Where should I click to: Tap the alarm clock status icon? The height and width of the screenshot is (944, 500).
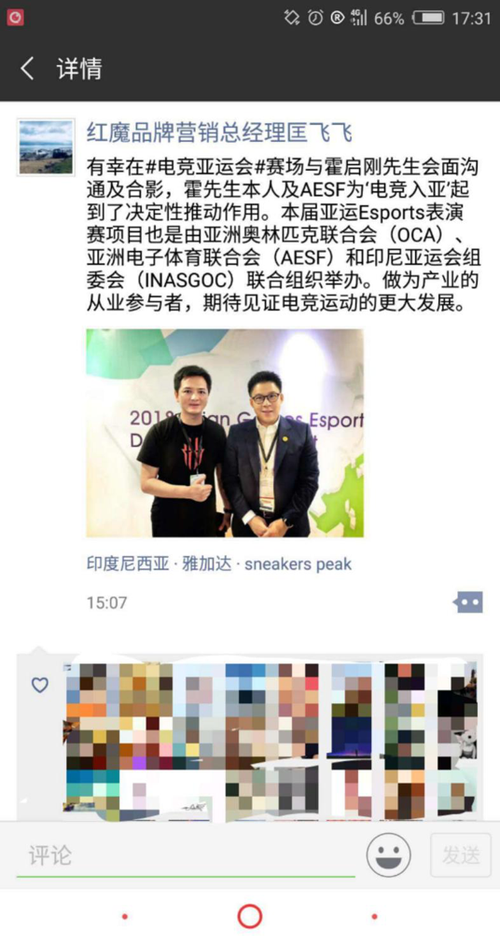coord(315,18)
